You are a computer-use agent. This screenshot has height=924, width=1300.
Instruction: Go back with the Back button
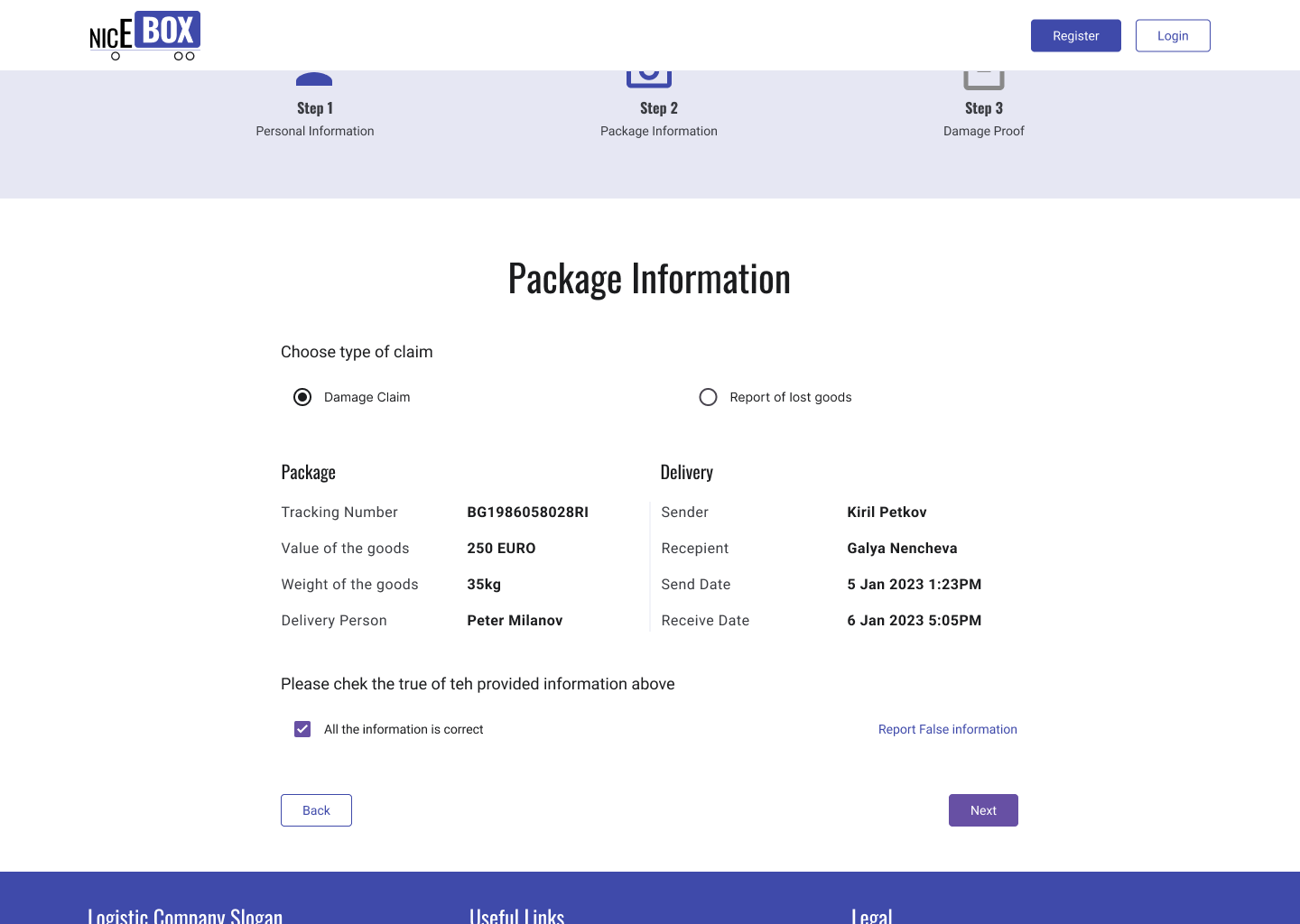click(316, 810)
